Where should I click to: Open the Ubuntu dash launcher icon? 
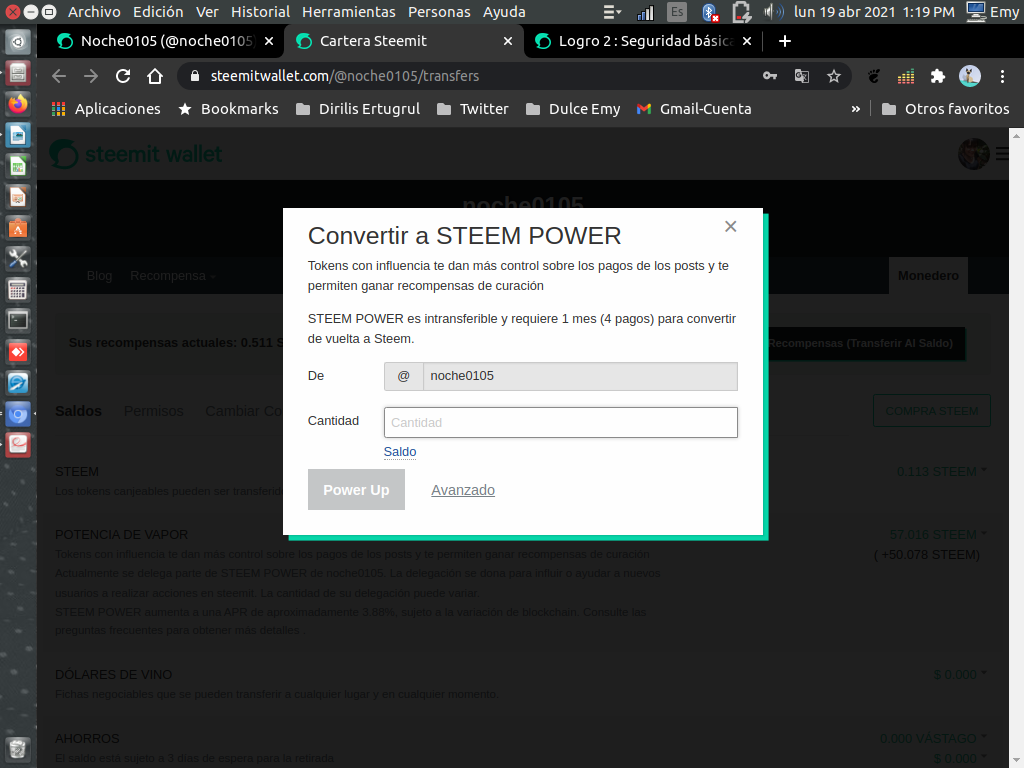[18, 42]
